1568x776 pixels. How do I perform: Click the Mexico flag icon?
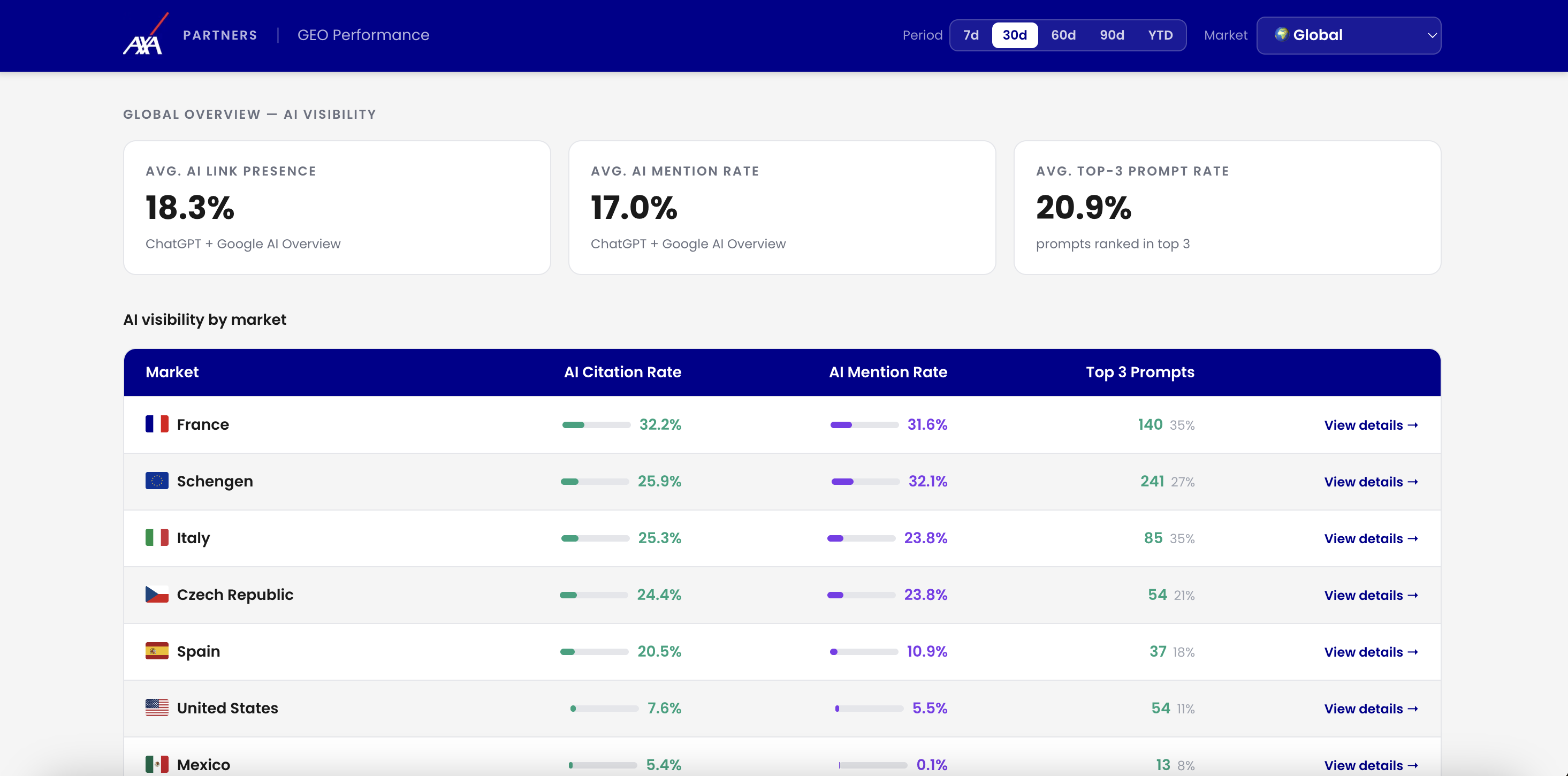click(157, 764)
